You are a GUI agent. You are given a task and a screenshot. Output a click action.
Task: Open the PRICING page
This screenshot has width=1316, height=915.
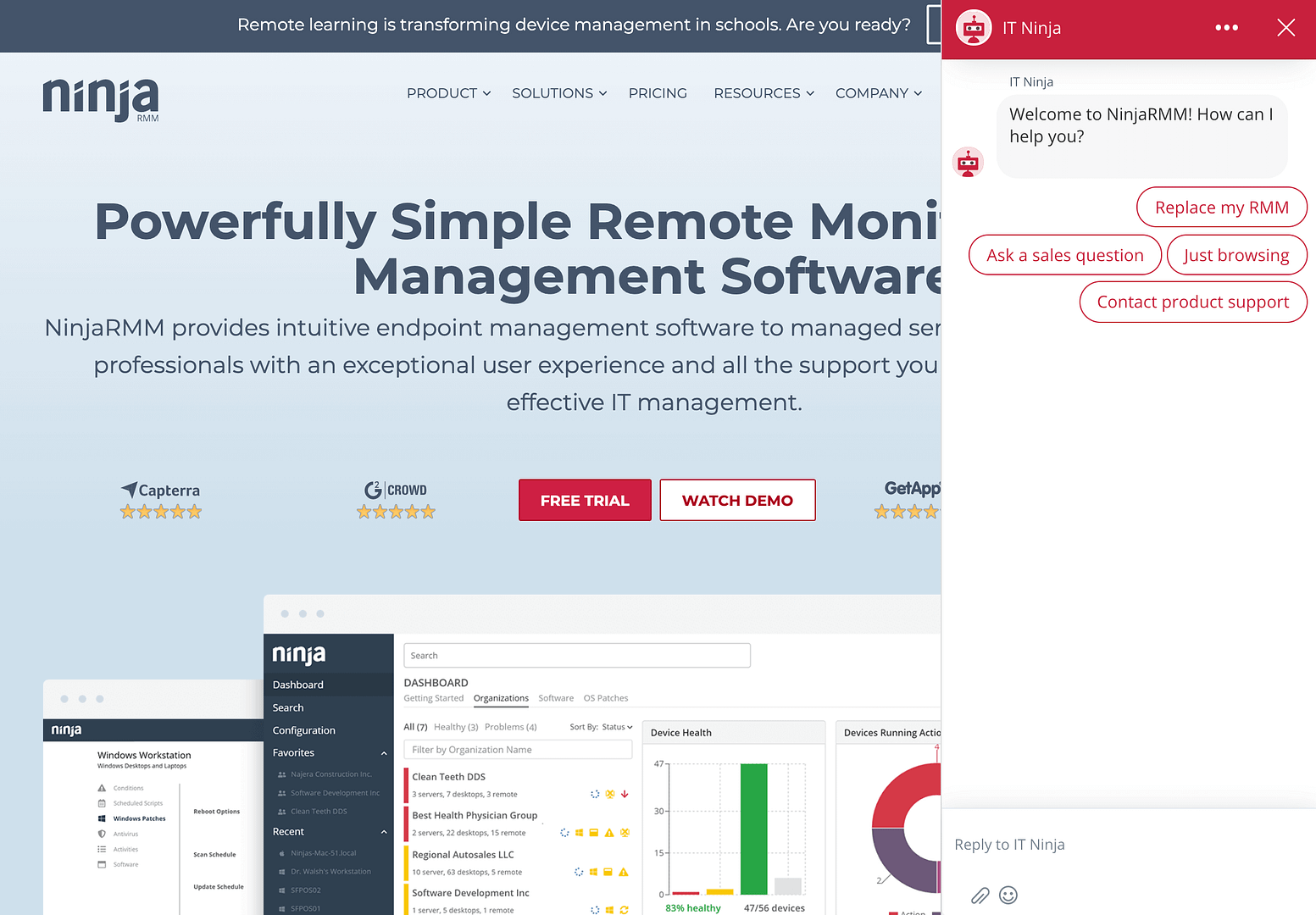[658, 93]
